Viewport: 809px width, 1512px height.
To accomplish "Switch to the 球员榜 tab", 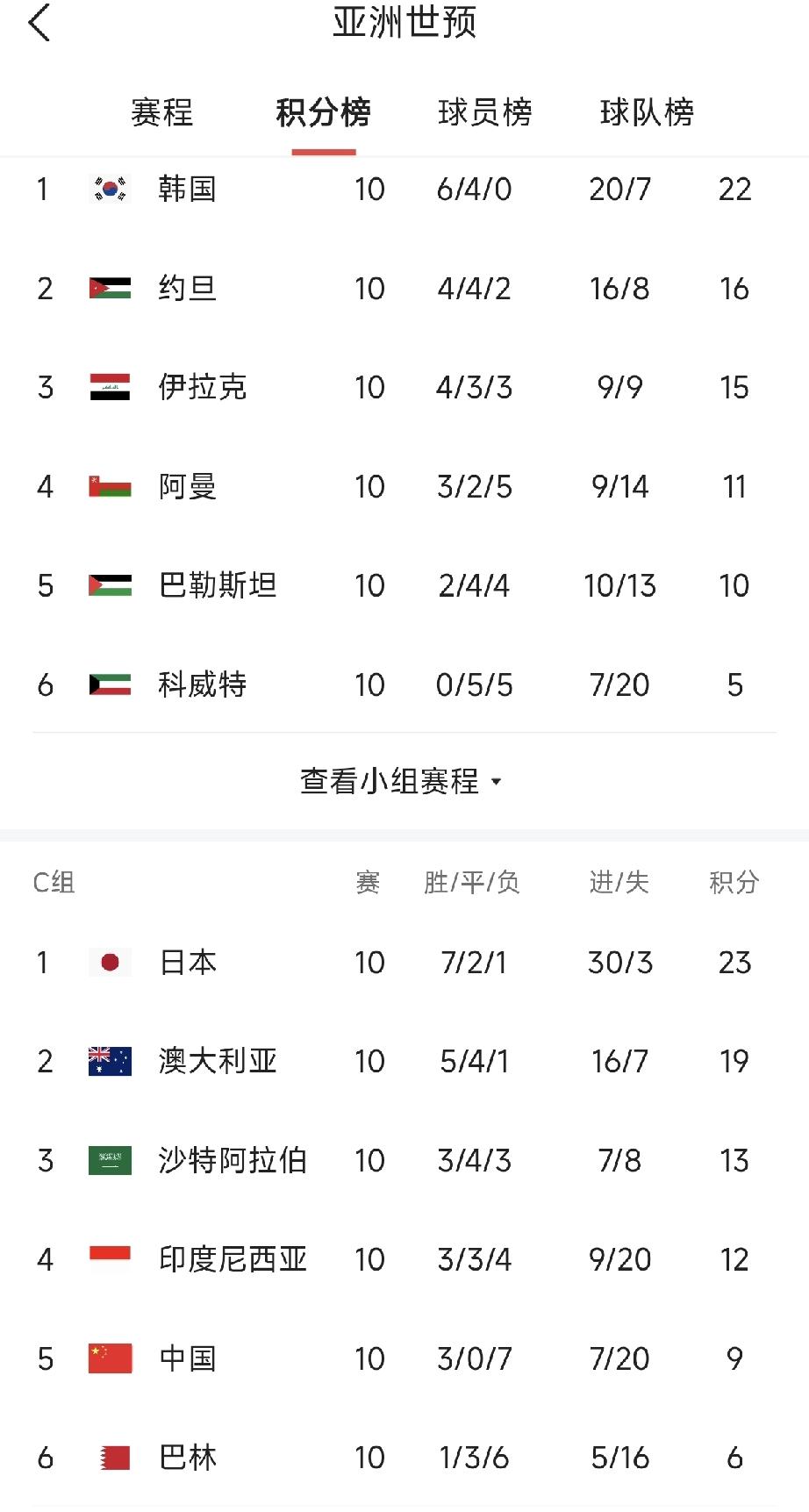I will pyautogui.click(x=485, y=112).
